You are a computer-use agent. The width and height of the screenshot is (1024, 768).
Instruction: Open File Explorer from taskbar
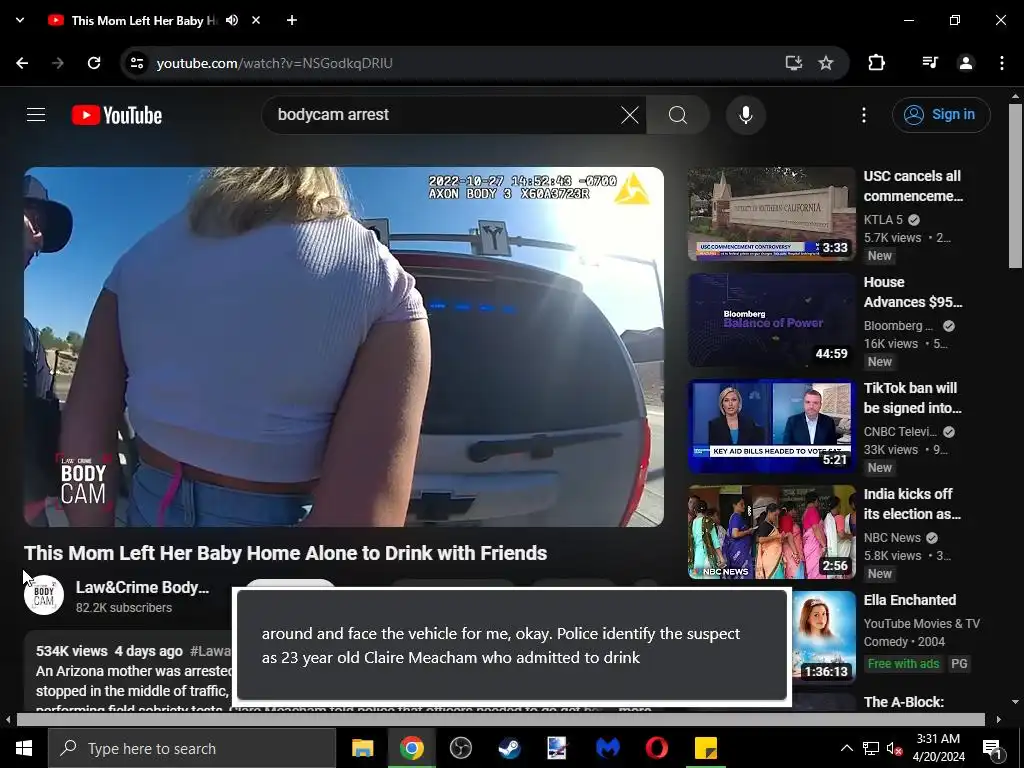point(362,748)
